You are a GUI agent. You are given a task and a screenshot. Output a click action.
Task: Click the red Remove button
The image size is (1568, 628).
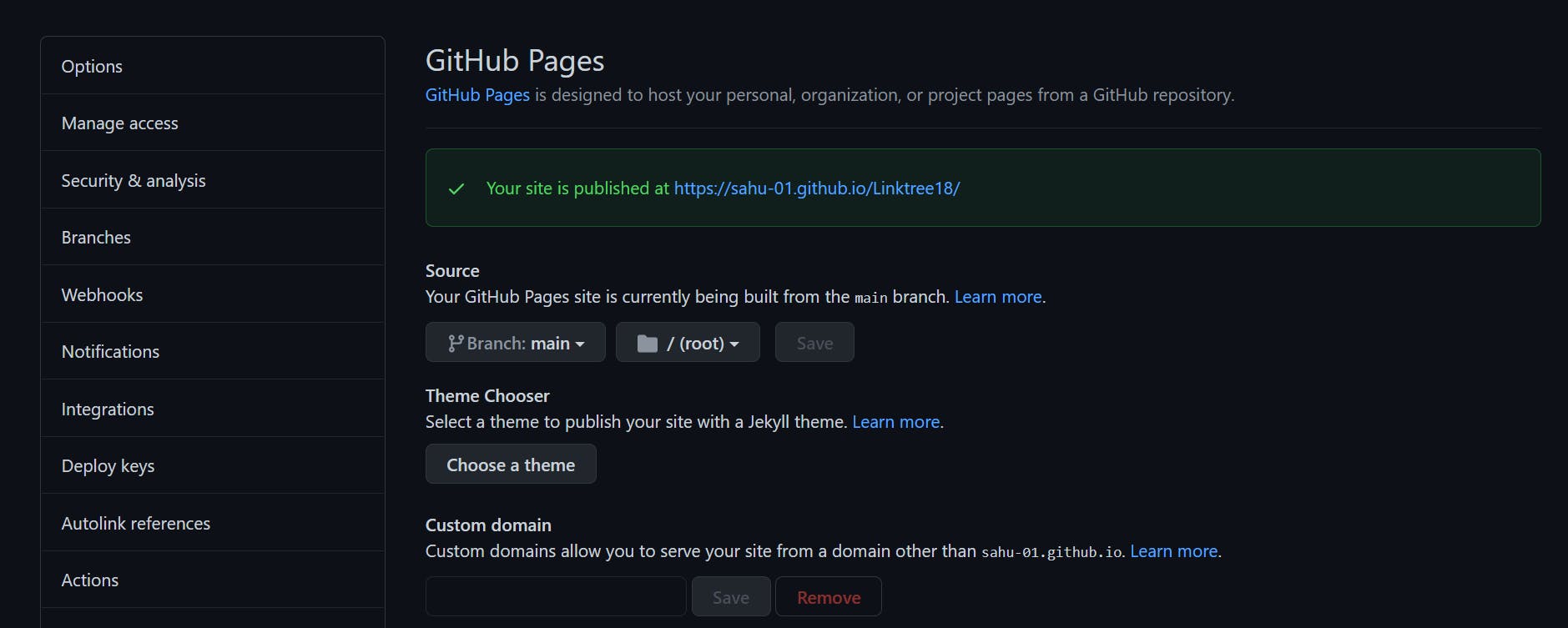[x=829, y=596]
